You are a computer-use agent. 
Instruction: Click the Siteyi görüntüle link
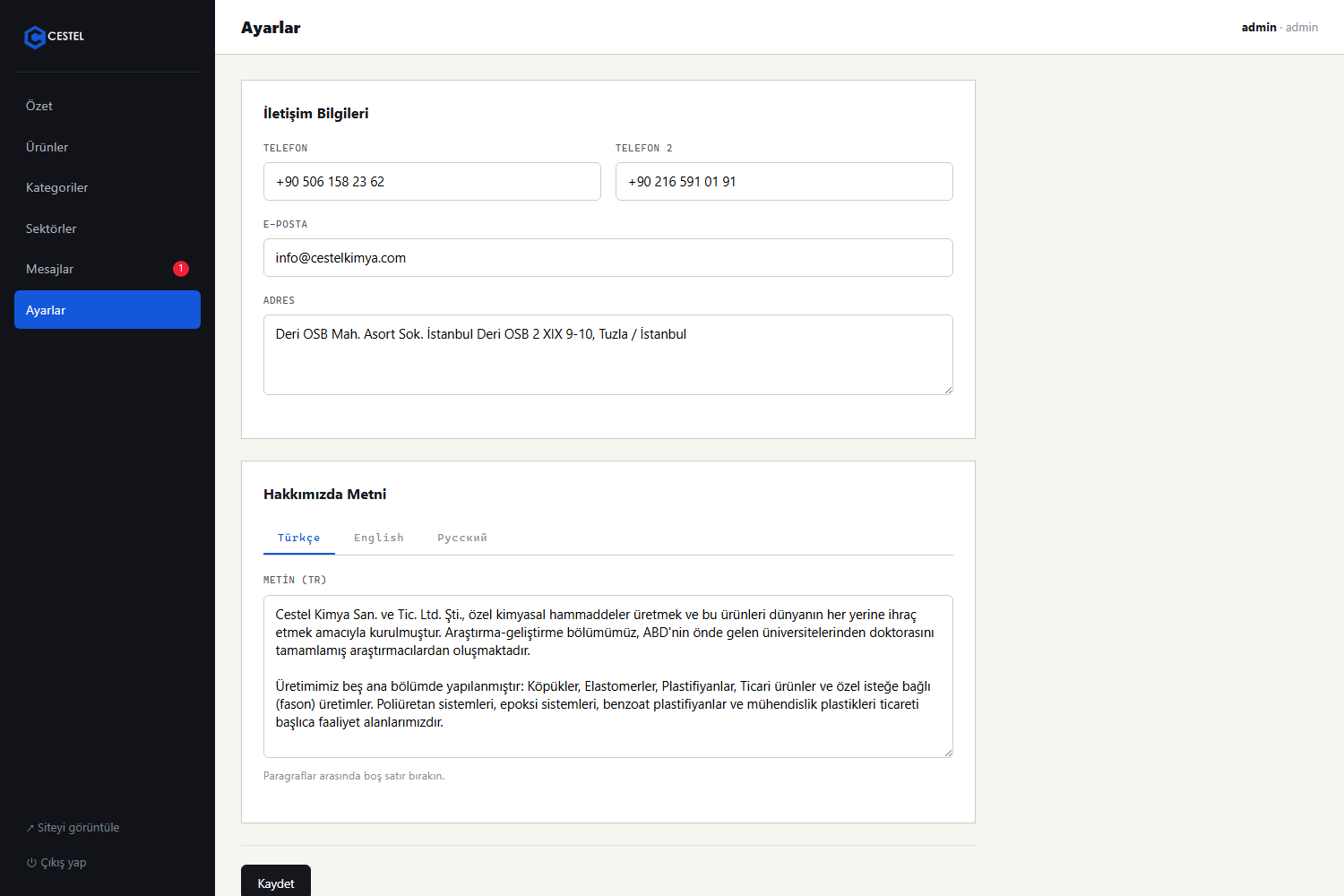click(x=73, y=828)
